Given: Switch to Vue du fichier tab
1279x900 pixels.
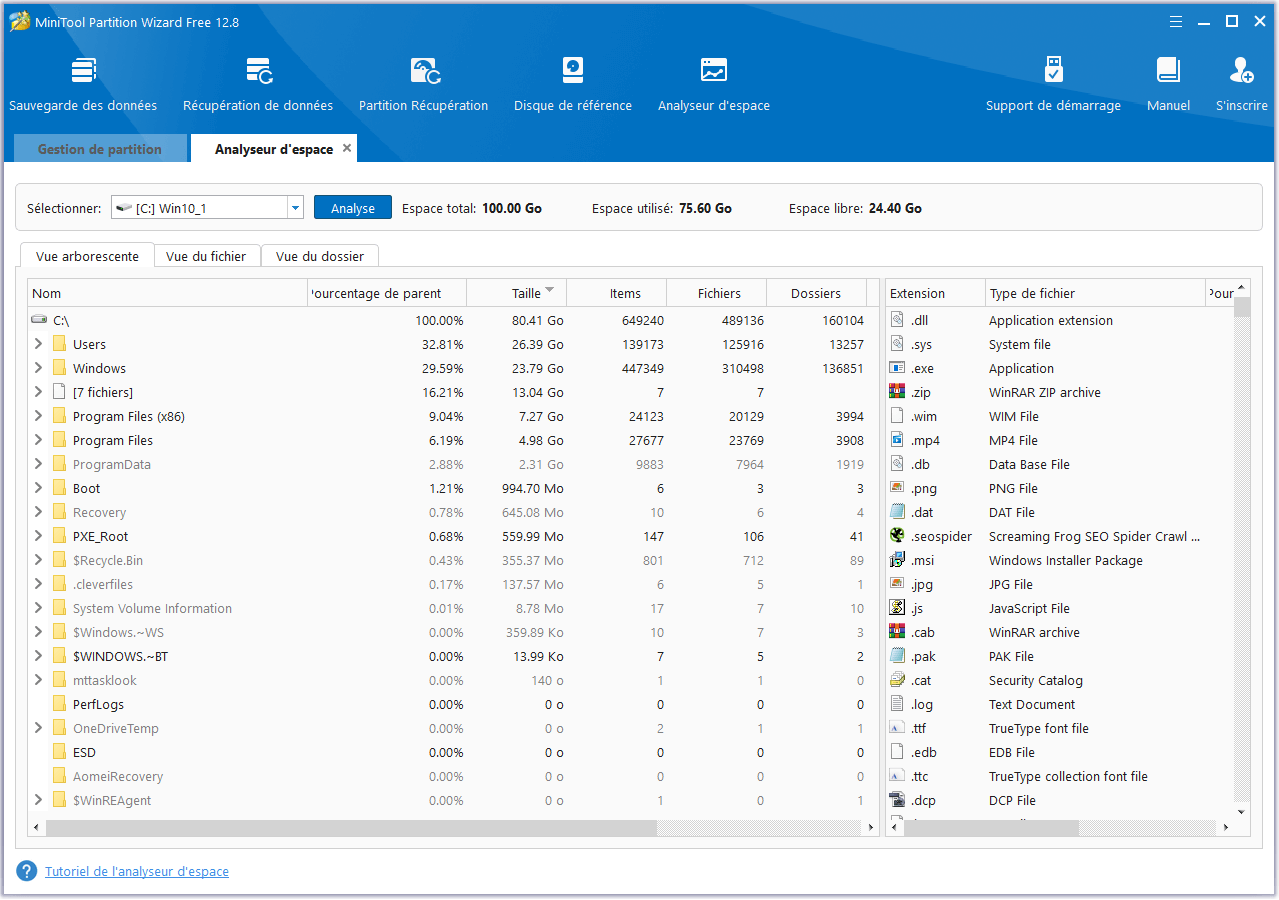Looking at the screenshot, I should (206, 256).
